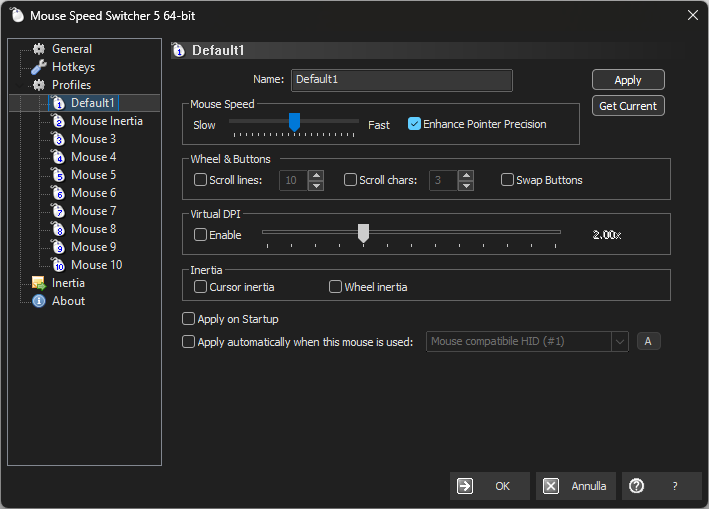Click the mouse icon in the Default1 panel header
709x509 pixels.
179,50
